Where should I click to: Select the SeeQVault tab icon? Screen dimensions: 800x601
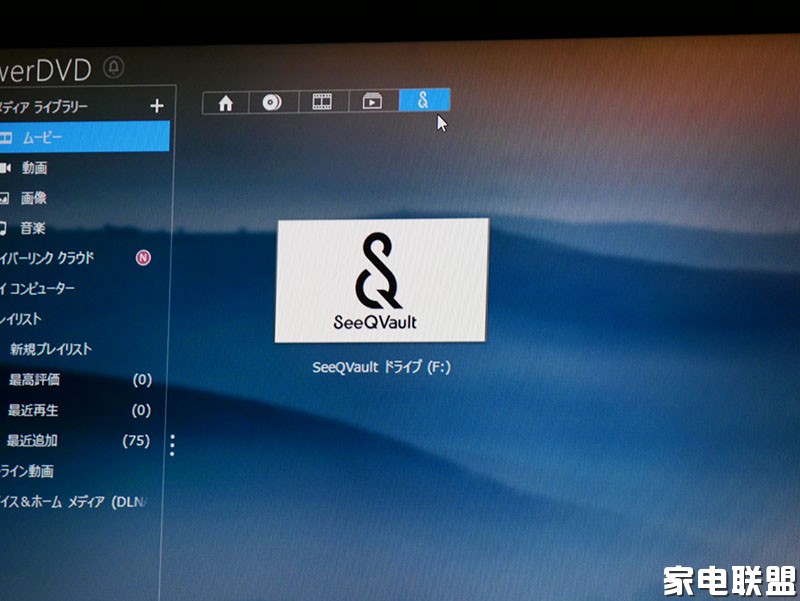(424, 99)
